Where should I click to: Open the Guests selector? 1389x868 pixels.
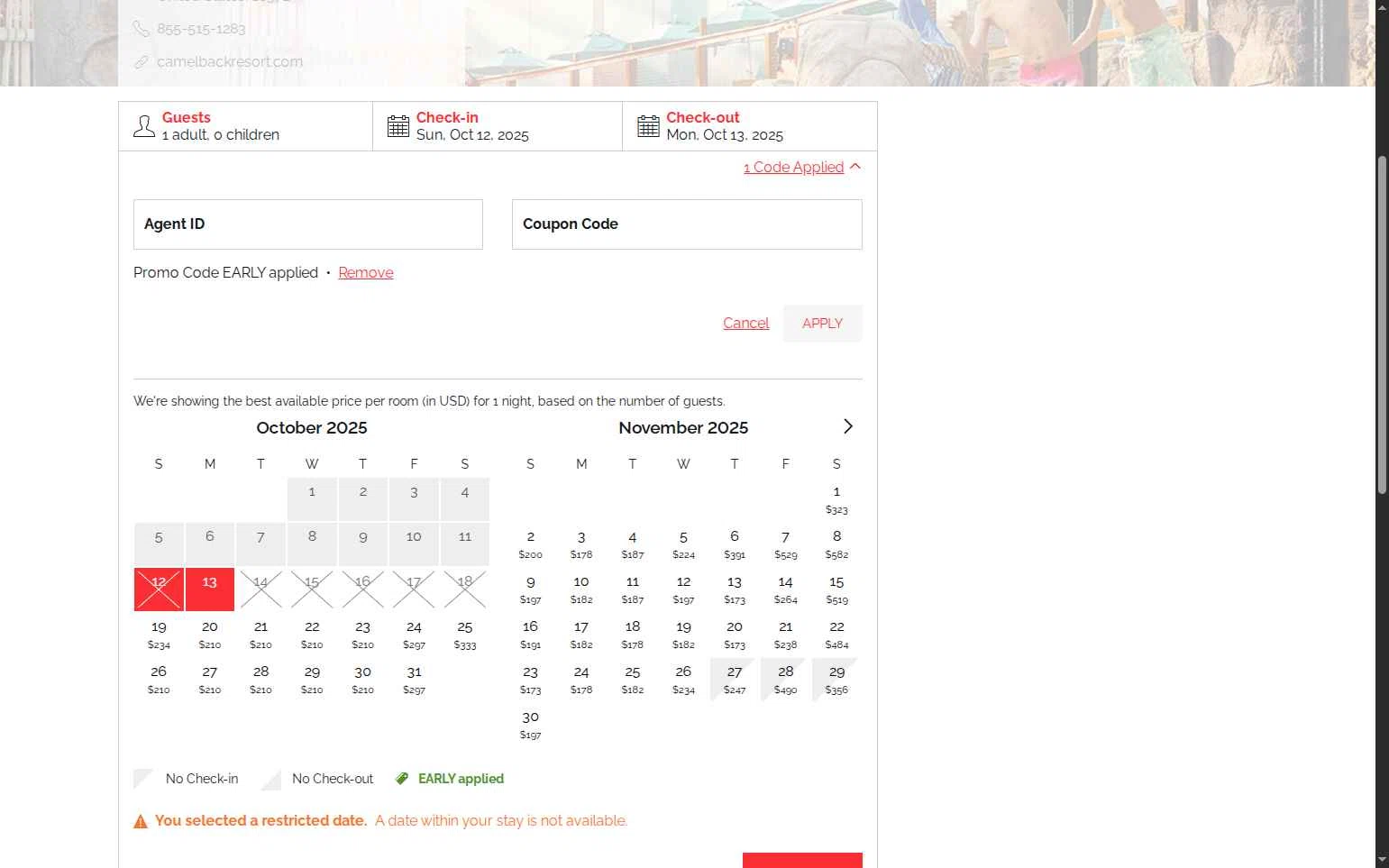[245, 126]
